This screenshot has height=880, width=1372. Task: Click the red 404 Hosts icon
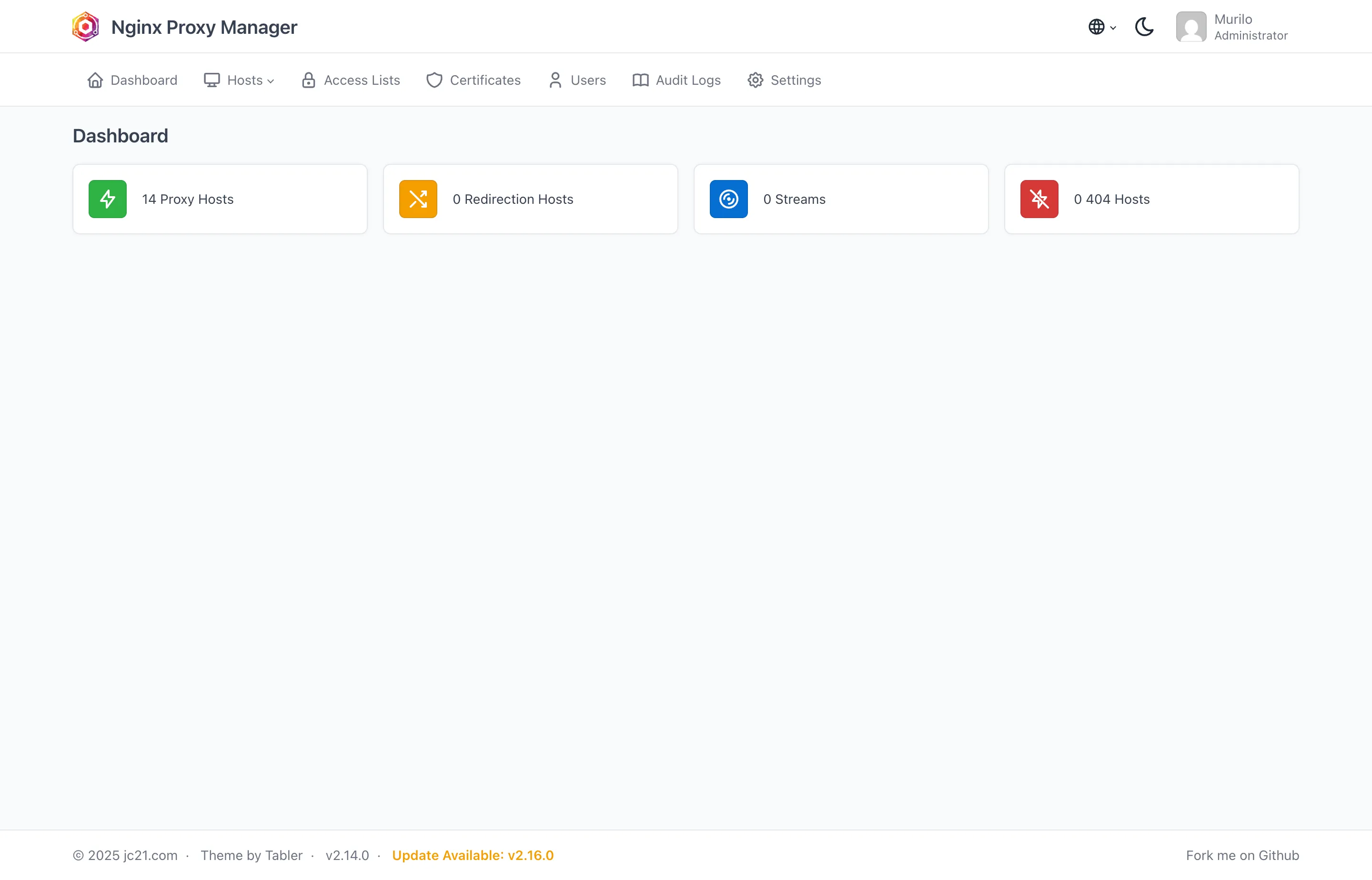click(x=1039, y=199)
